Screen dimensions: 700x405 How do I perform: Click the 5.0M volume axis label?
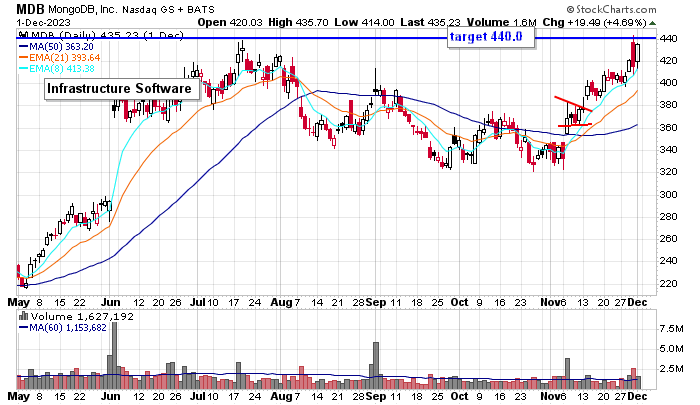coord(671,349)
